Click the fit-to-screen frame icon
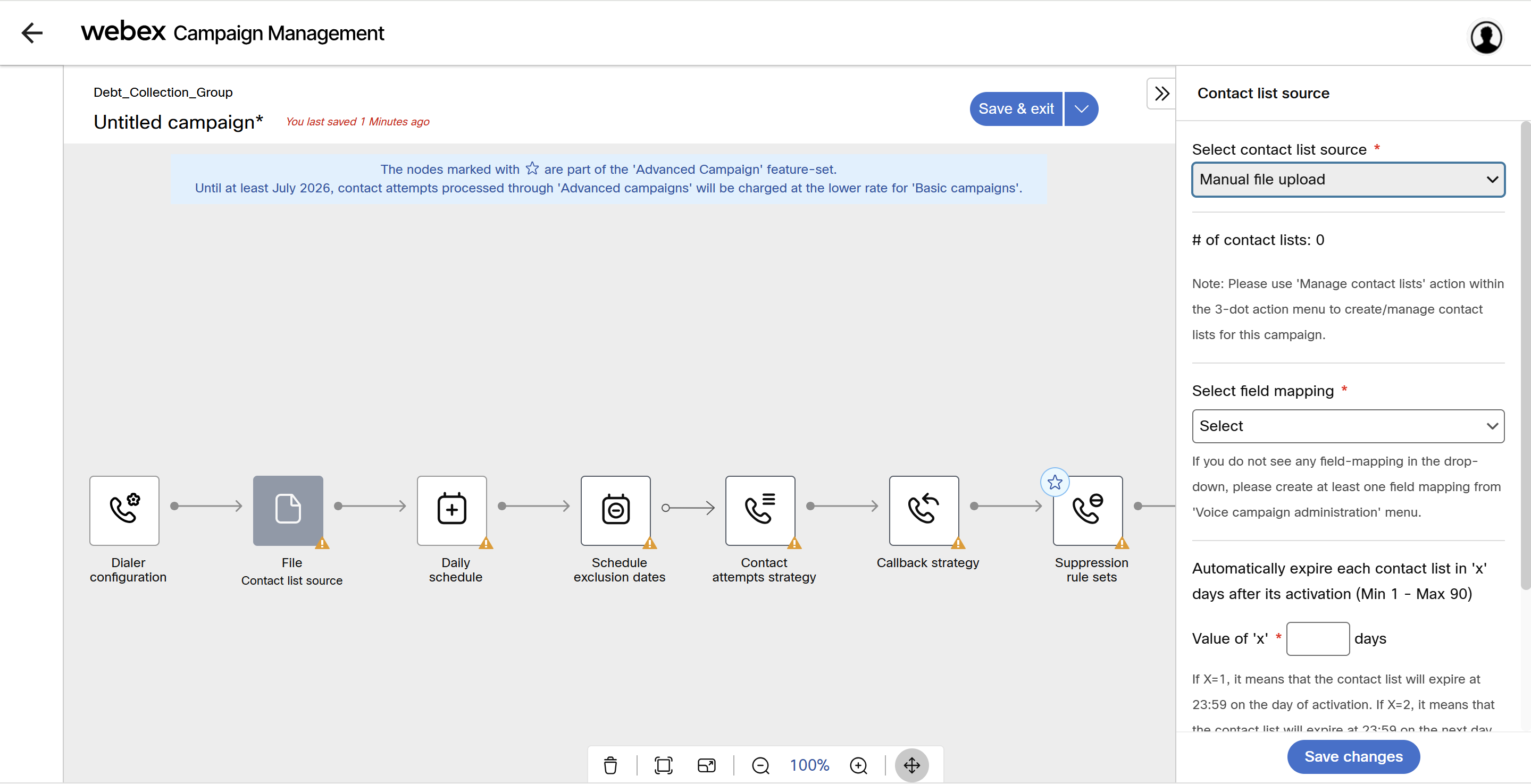The height and width of the screenshot is (784, 1531). [x=663, y=765]
